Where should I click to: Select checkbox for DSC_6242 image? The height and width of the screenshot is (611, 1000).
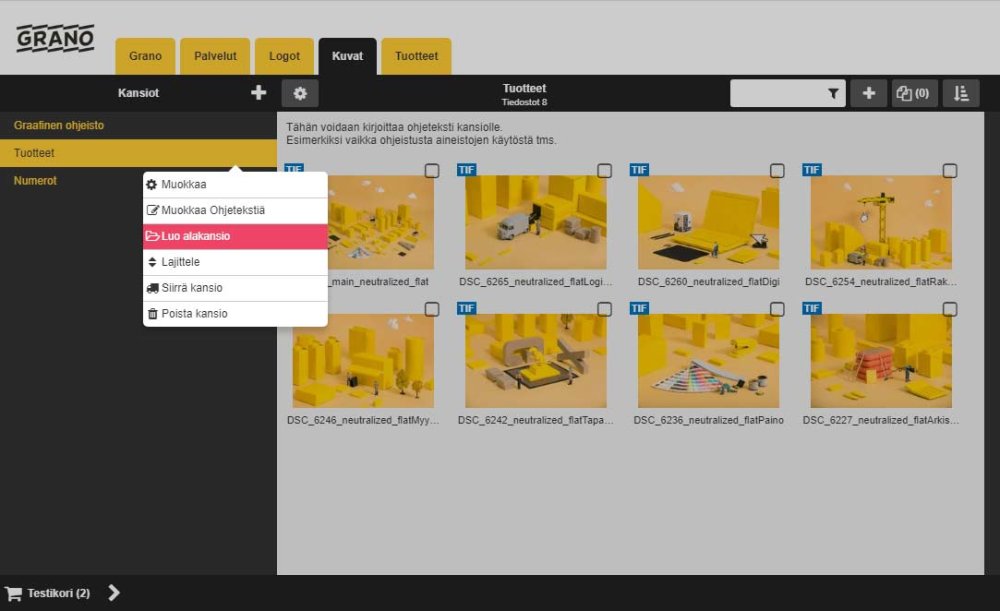[605, 309]
